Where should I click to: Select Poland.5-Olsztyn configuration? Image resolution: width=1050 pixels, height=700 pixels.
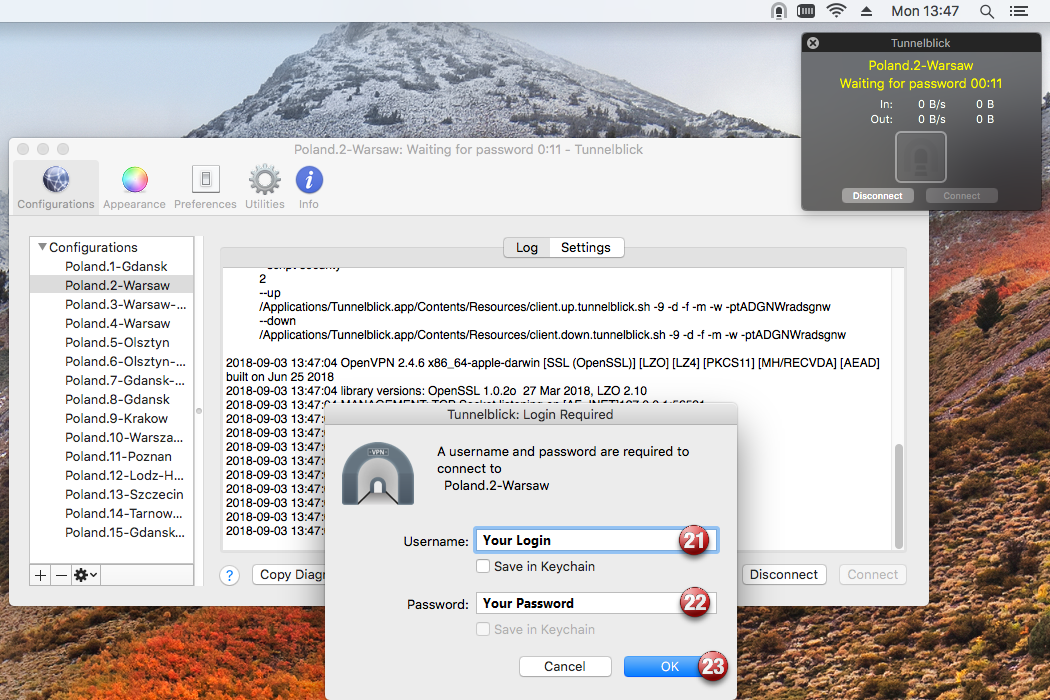pyautogui.click(x=117, y=342)
